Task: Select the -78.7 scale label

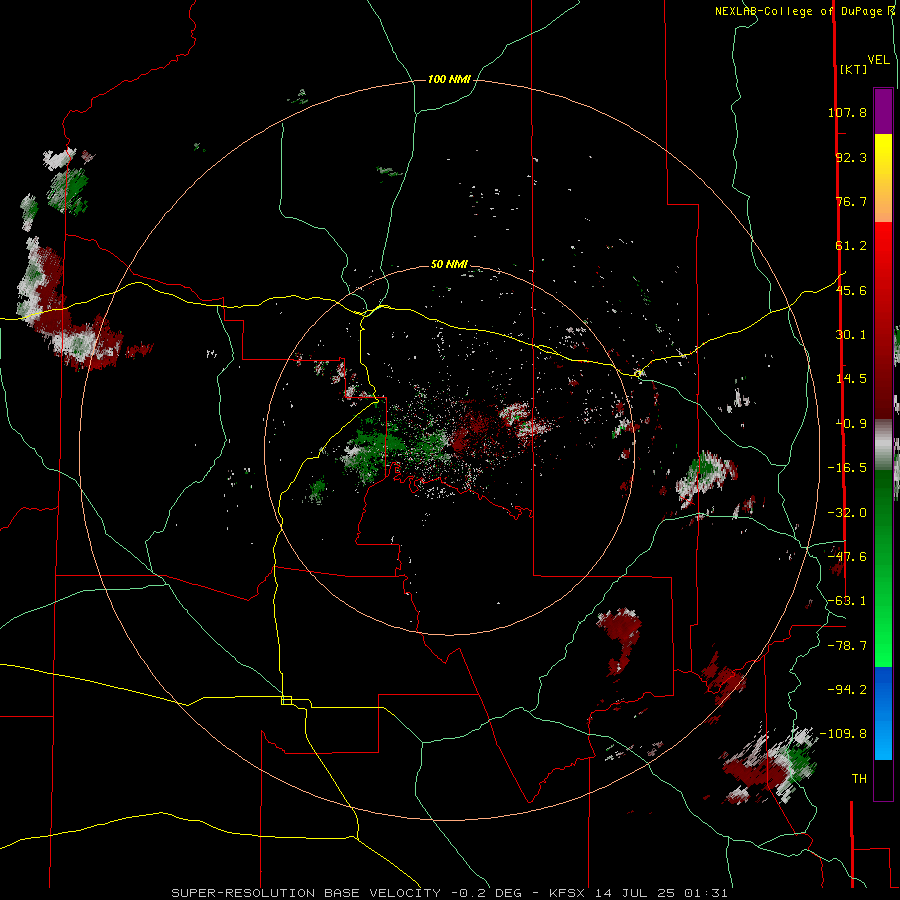Action: tap(847, 646)
